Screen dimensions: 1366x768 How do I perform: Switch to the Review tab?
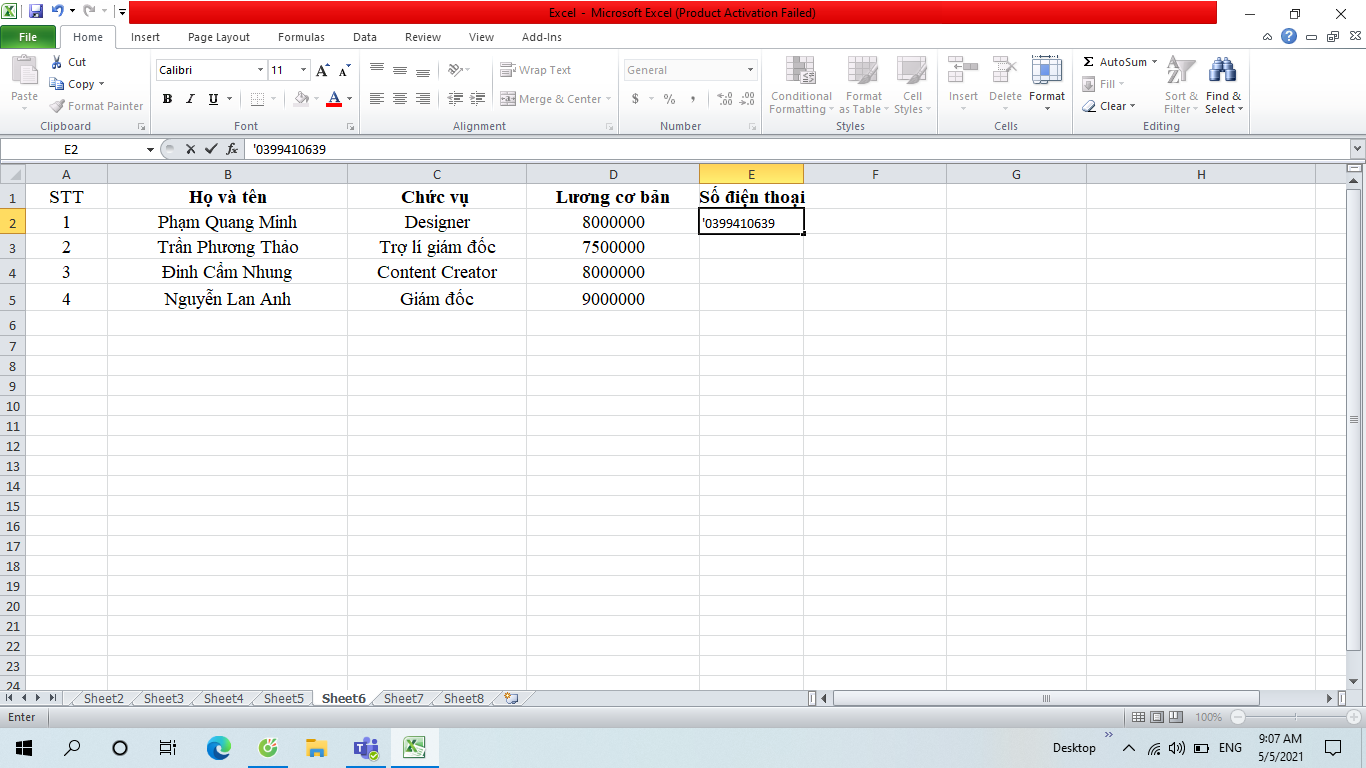(423, 37)
